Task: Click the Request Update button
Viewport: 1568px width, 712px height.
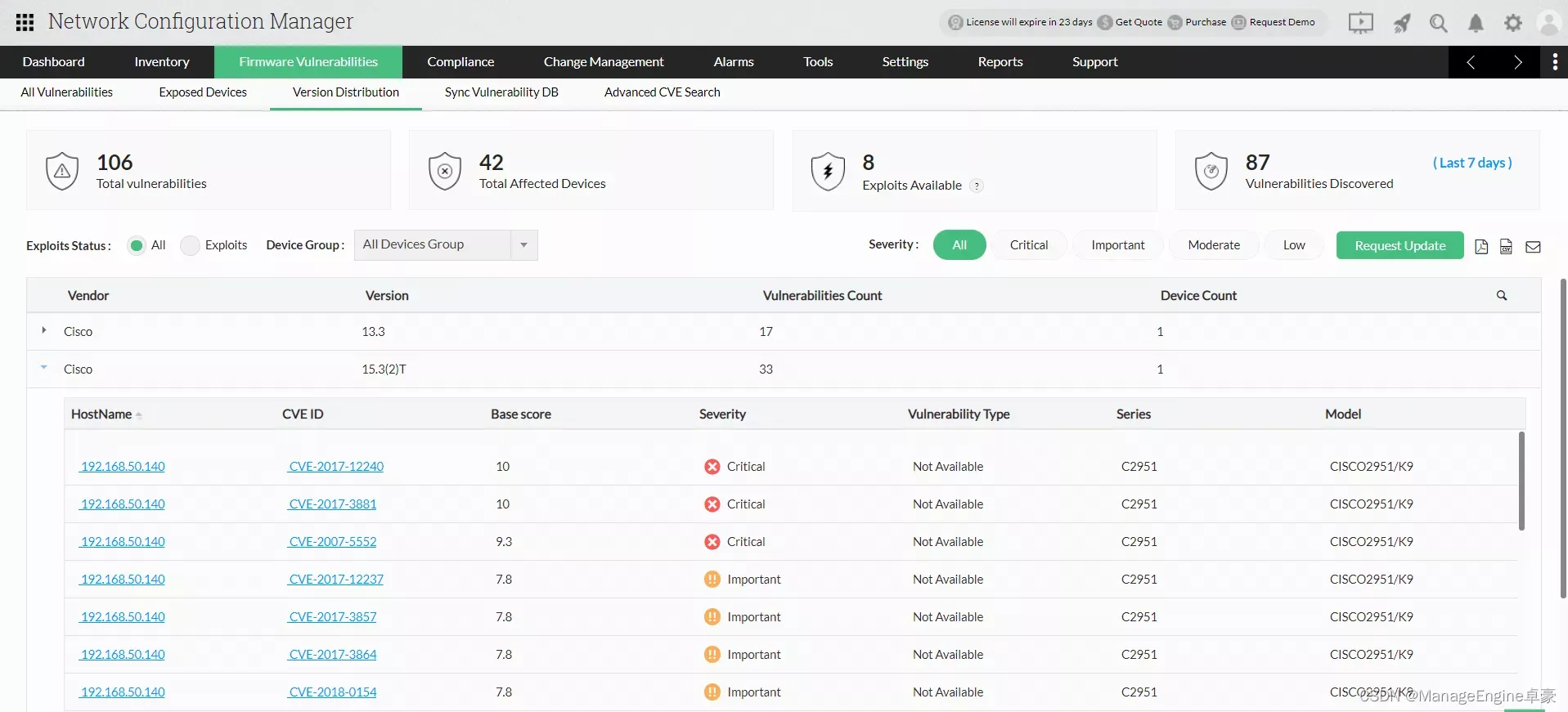Action: [x=1400, y=245]
